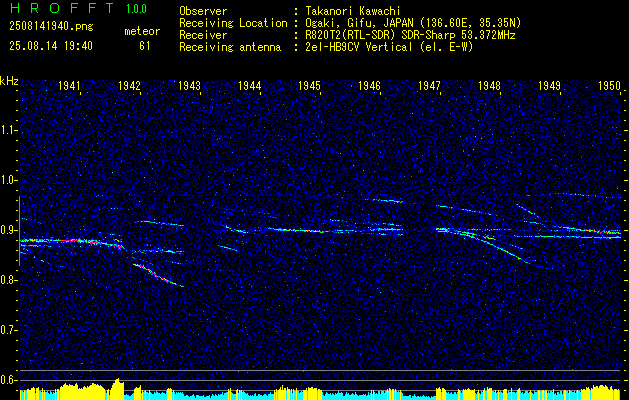Viewport: 629px width, 400px height.
Task: Click the 0.9 kHz axis label
Action: (8, 230)
